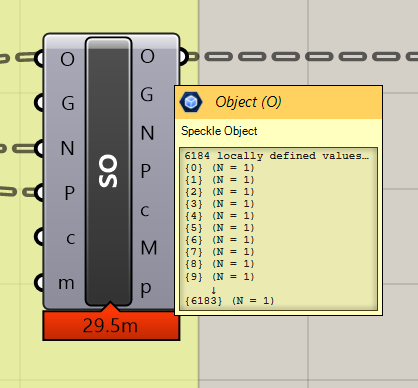Click the O input parameter grip
The height and width of the screenshot is (388, 418).
[39, 59]
